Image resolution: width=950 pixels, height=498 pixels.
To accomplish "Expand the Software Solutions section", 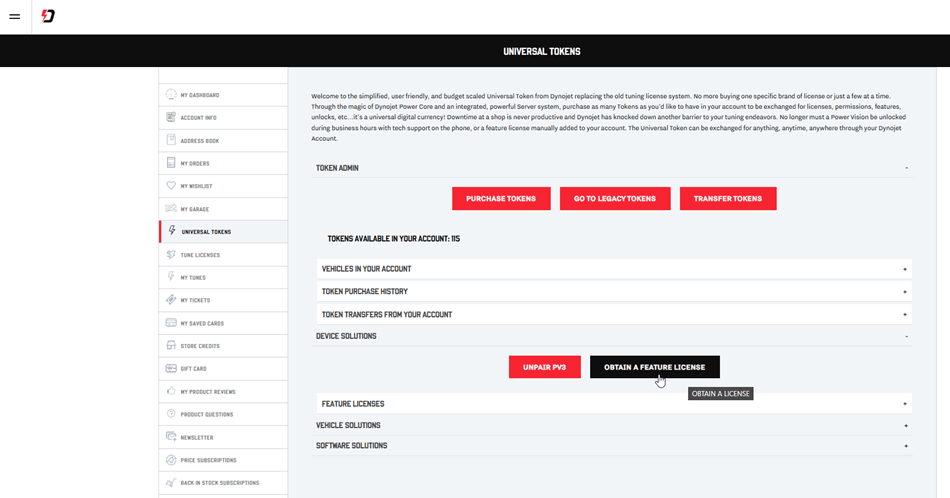I will [x=612, y=446].
